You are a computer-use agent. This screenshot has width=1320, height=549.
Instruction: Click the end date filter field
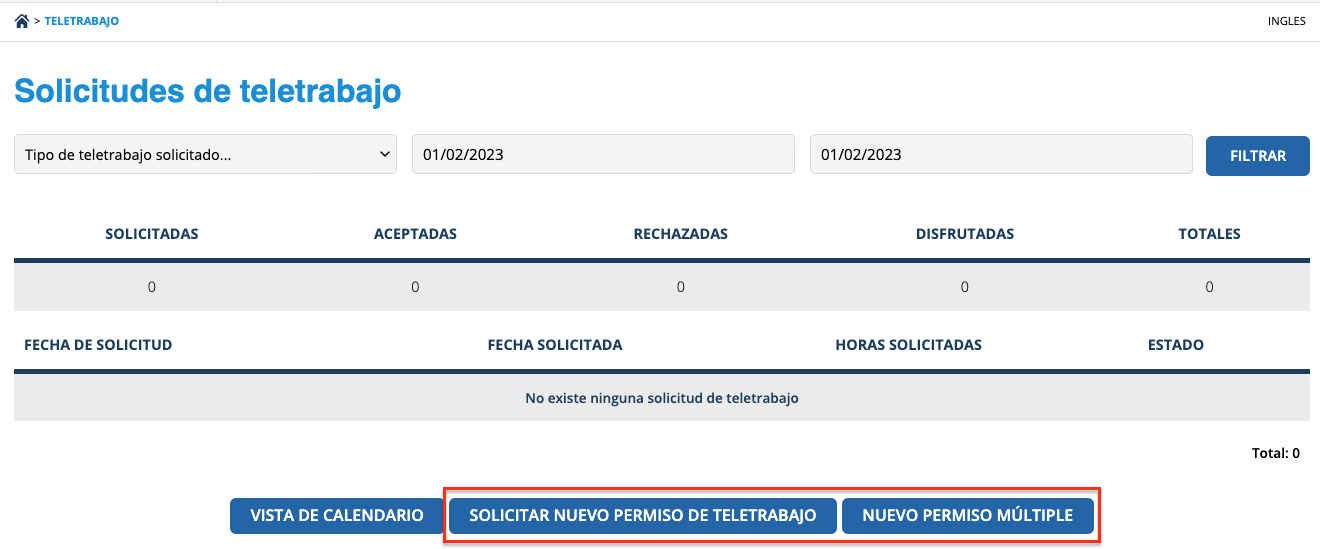point(1000,154)
